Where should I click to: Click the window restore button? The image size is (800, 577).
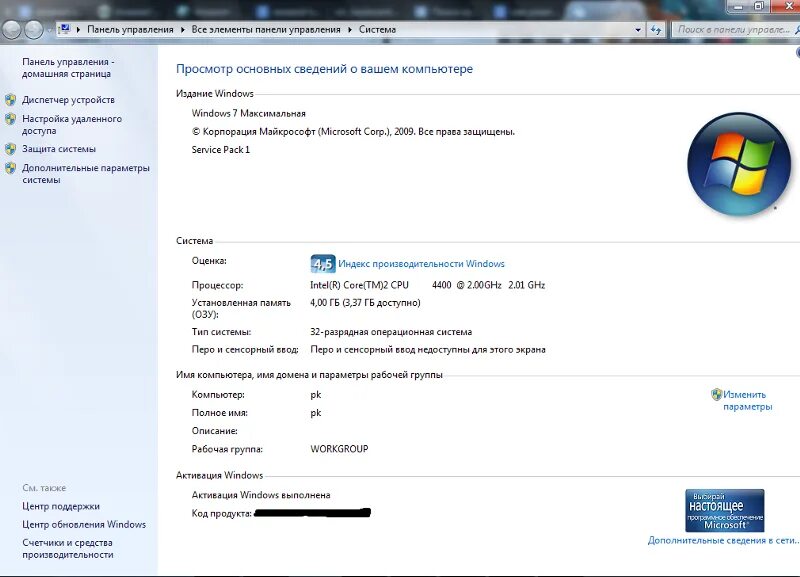tap(759, 6)
